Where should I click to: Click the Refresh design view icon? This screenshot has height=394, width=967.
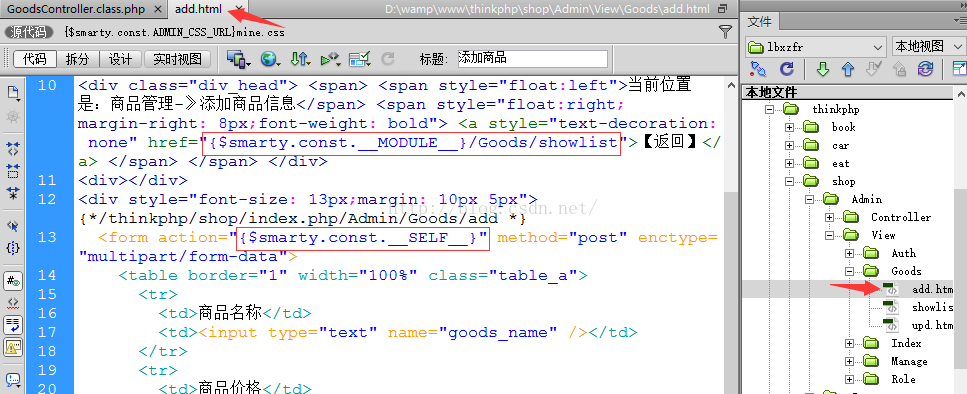click(388, 59)
